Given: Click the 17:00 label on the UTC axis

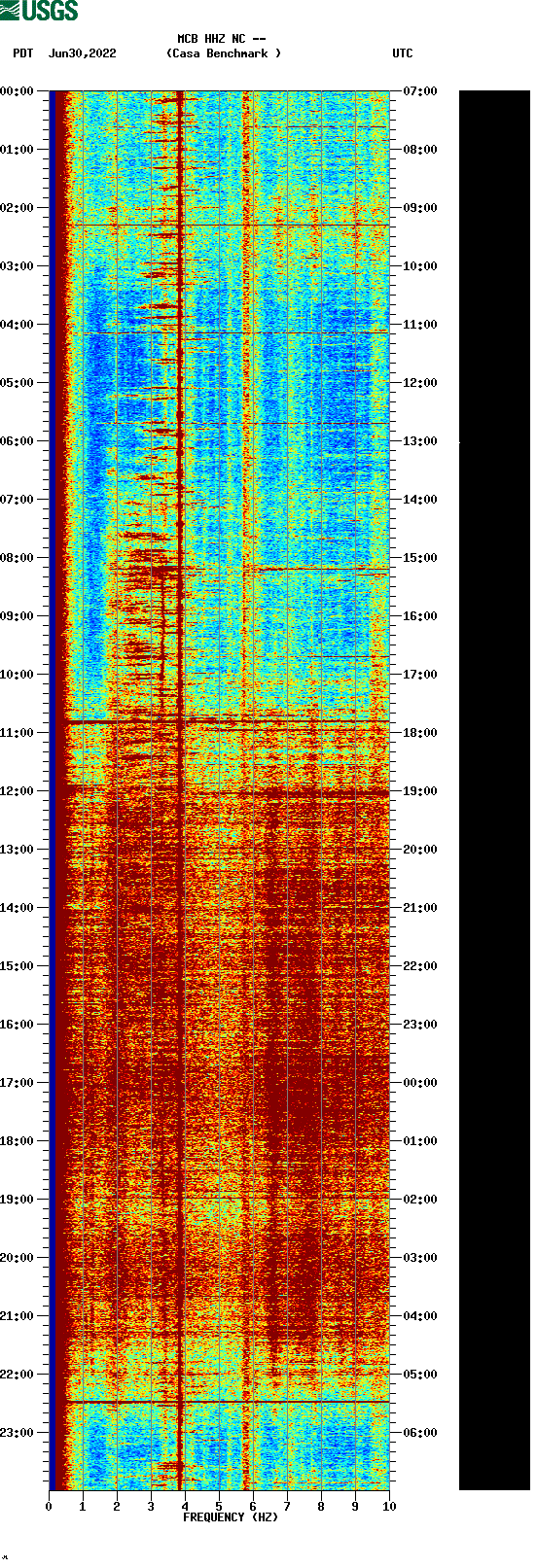Looking at the screenshot, I should tap(420, 675).
